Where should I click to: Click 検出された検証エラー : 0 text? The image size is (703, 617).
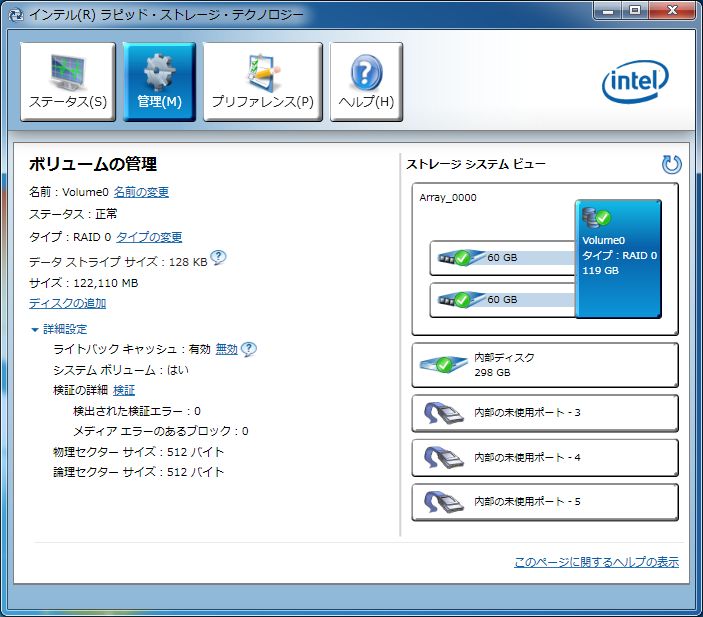pyautogui.click(x=137, y=411)
